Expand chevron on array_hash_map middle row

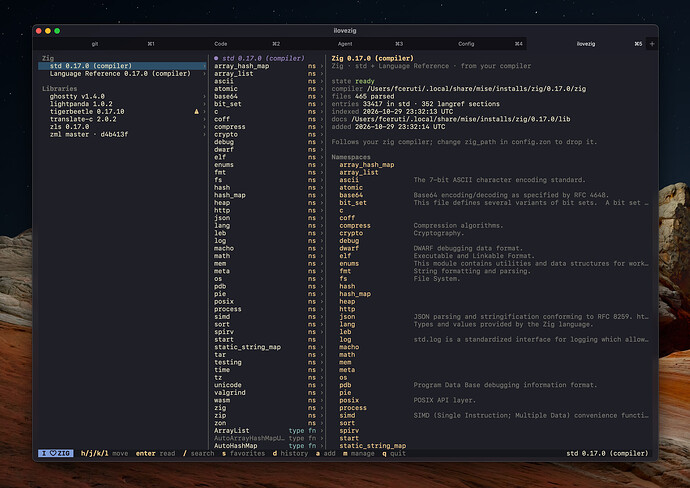coord(322,66)
